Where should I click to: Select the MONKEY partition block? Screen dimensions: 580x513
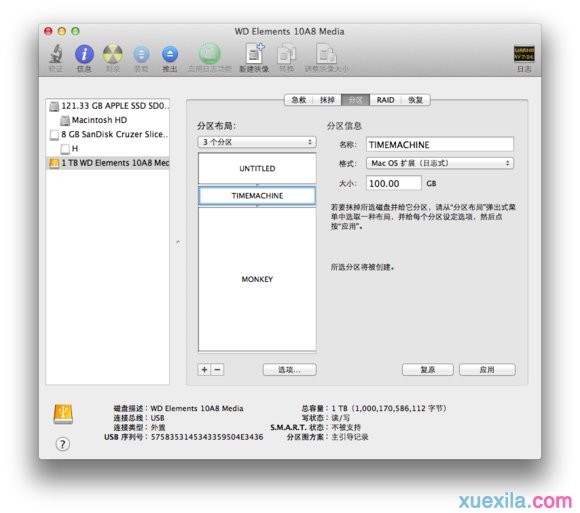pyautogui.click(x=257, y=279)
